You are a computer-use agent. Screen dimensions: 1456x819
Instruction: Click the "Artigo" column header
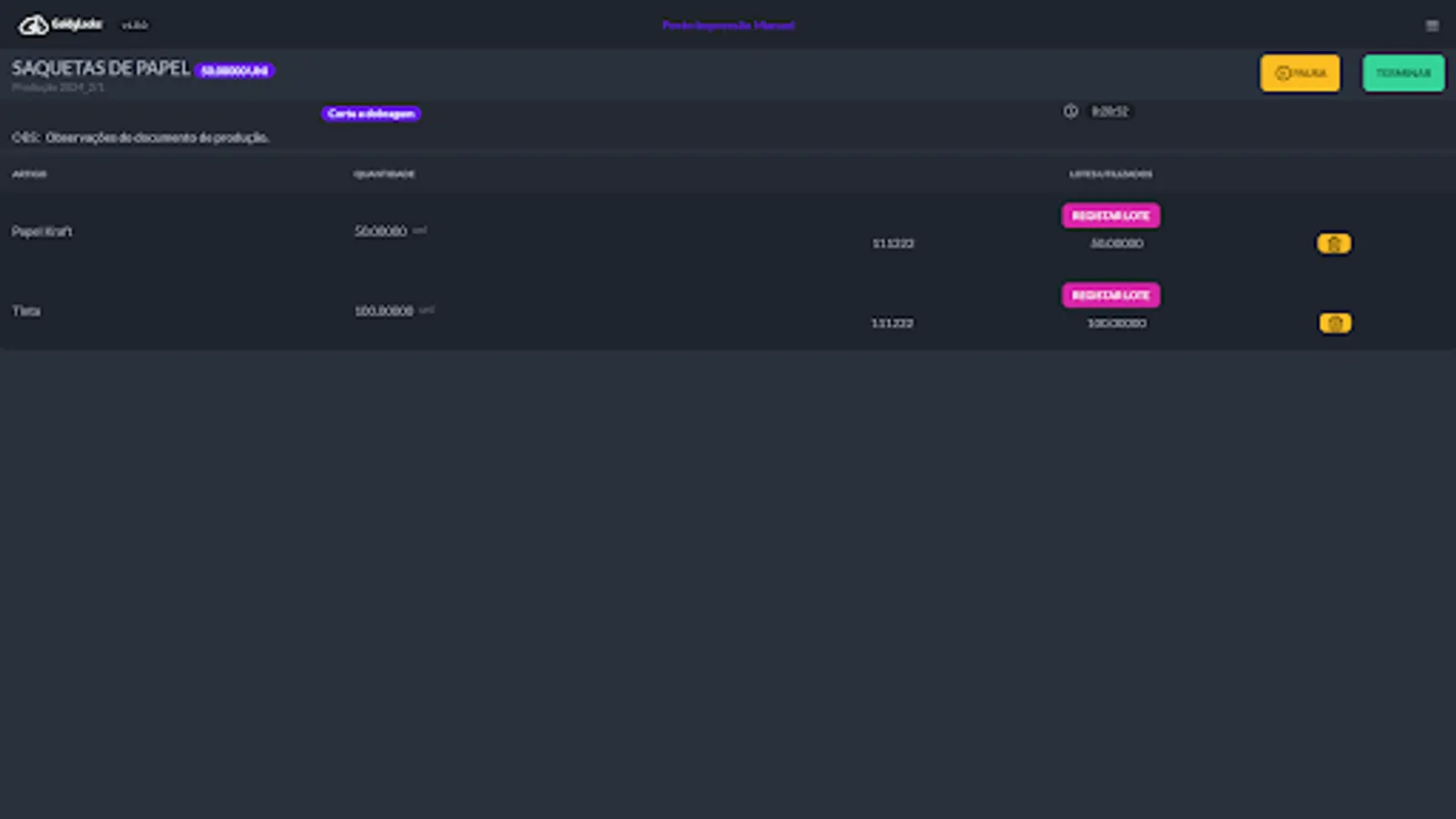point(29,174)
